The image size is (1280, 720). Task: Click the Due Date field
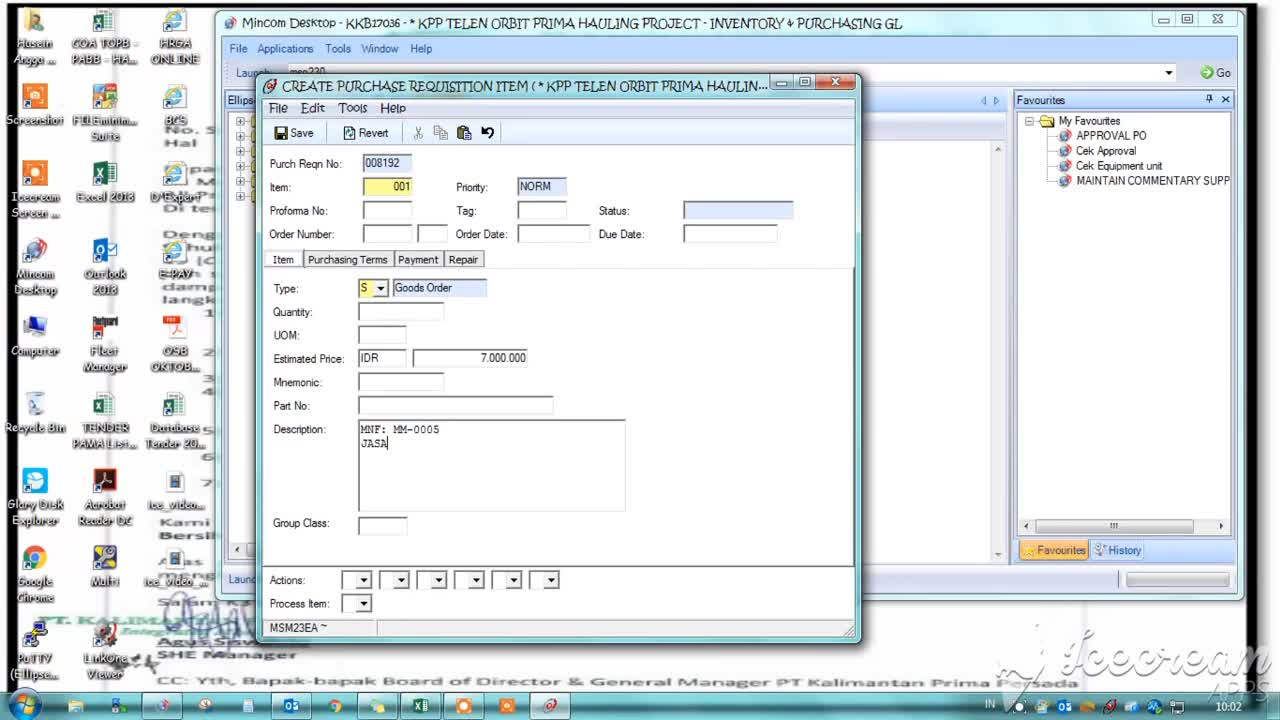(x=730, y=234)
